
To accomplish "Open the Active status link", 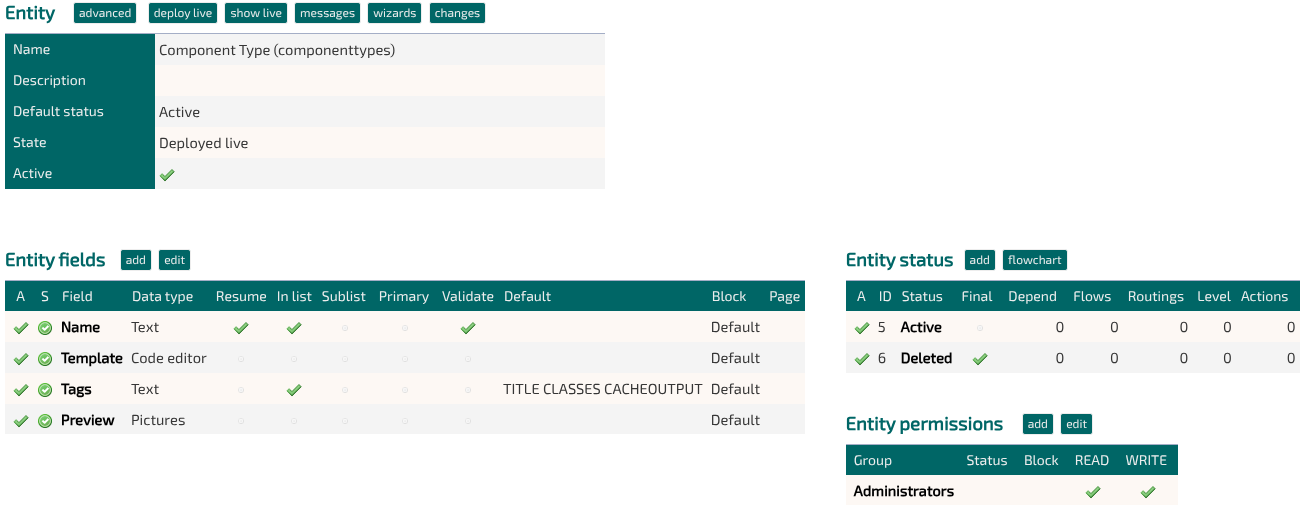I will [x=921, y=327].
